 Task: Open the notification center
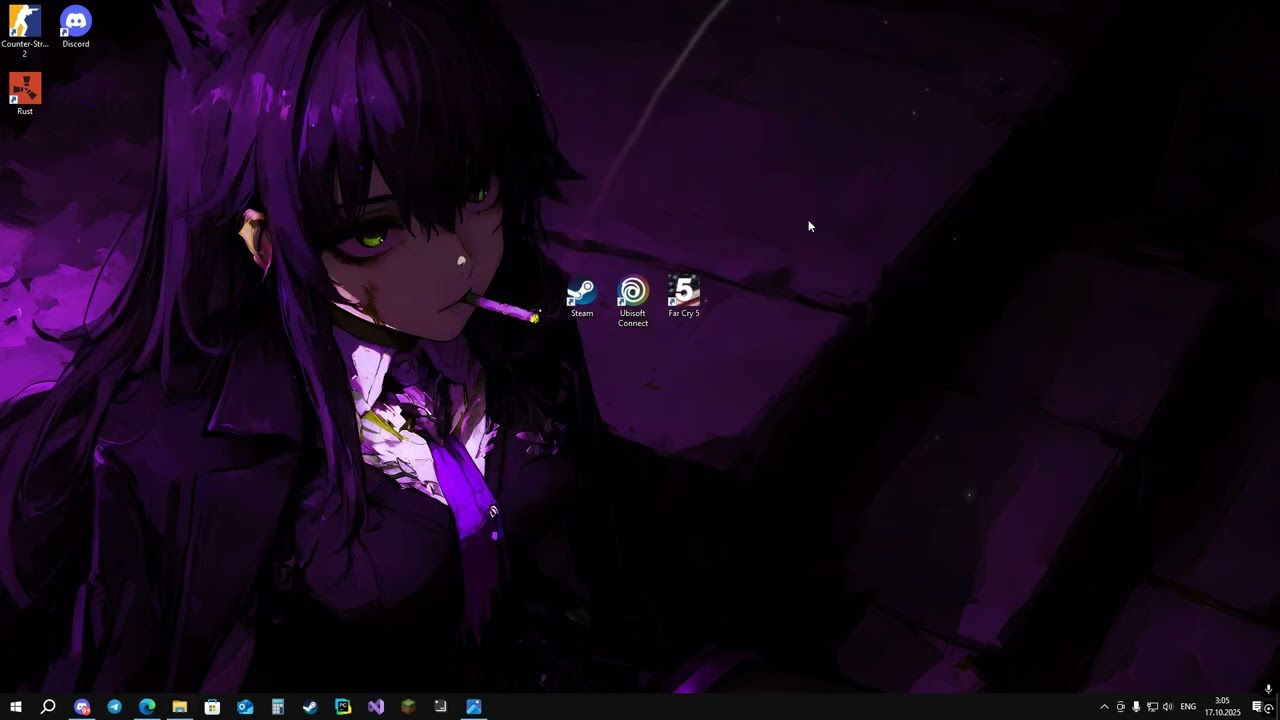click(x=1257, y=707)
